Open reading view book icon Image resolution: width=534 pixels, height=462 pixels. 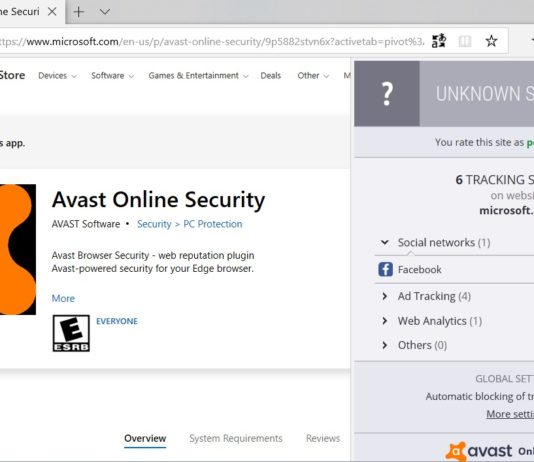(465, 41)
